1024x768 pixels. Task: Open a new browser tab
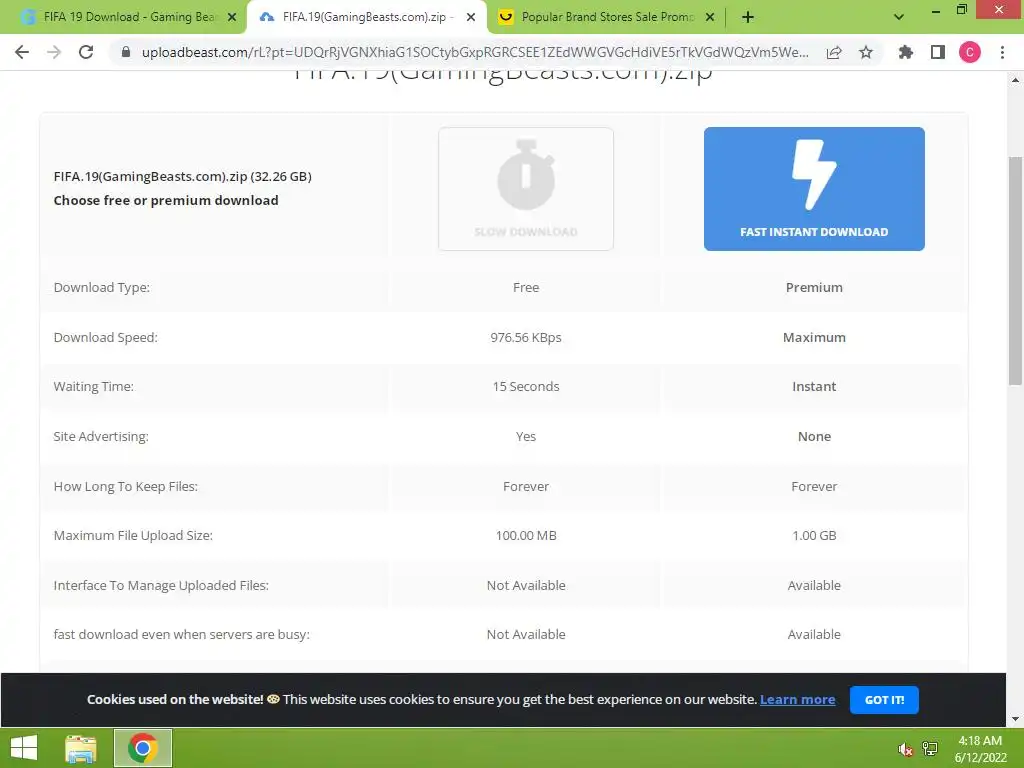[748, 17]
